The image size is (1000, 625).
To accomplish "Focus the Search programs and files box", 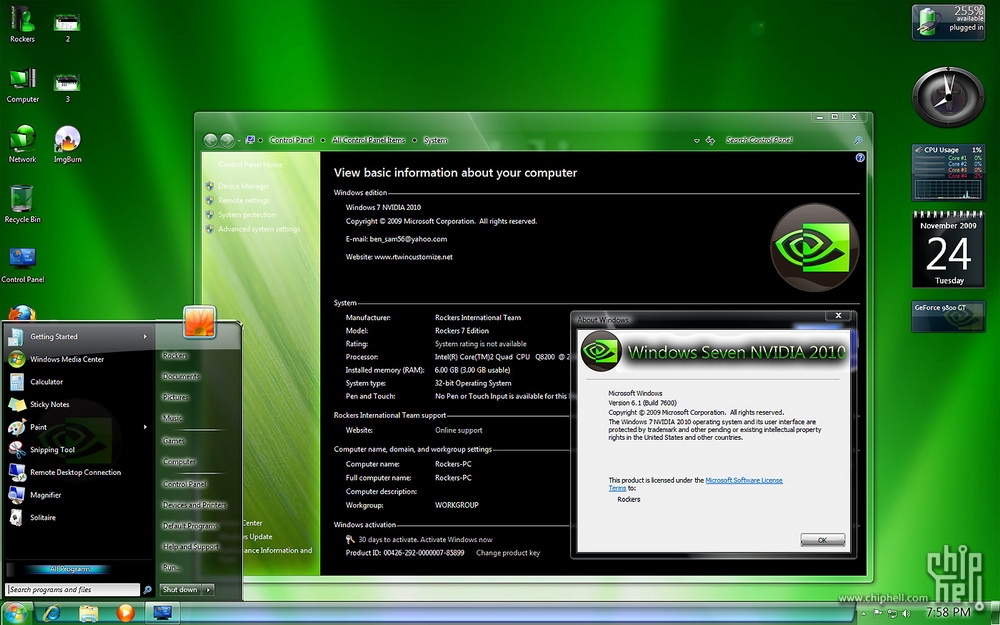I will 73,590.
